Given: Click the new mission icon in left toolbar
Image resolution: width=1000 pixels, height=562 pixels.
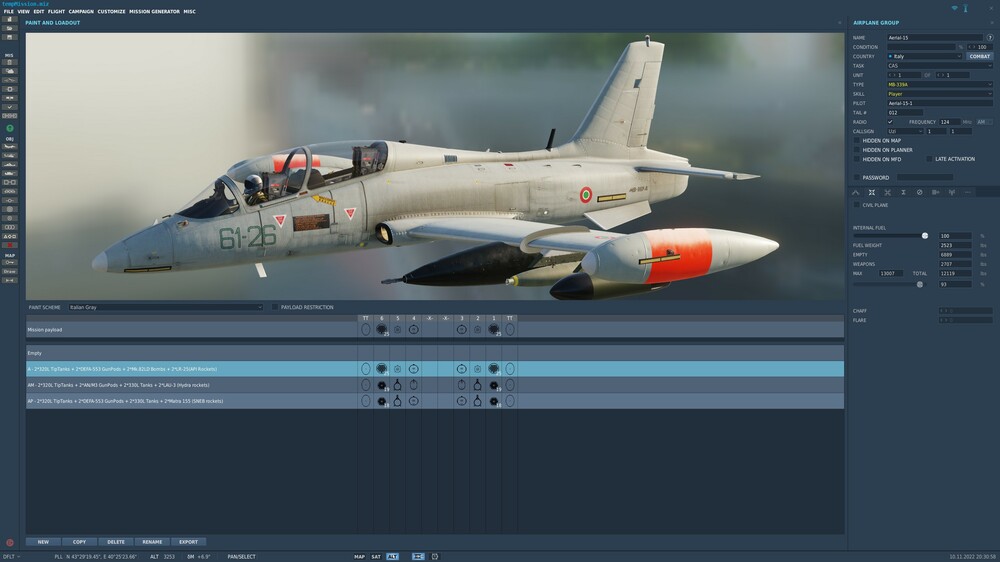Looking at the screenshot, I should tap(10, 20).
